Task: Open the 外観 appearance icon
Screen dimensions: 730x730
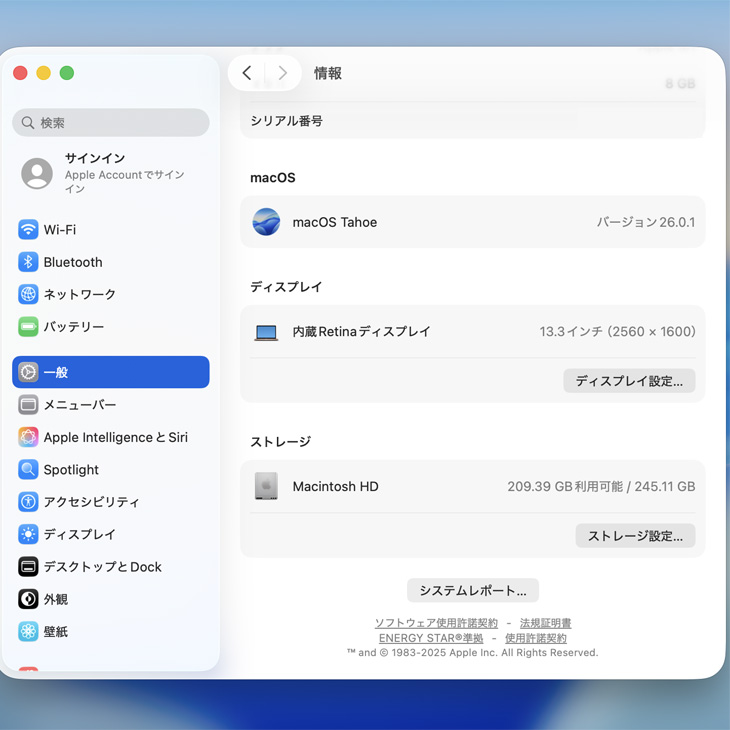Action: (28, 599)
